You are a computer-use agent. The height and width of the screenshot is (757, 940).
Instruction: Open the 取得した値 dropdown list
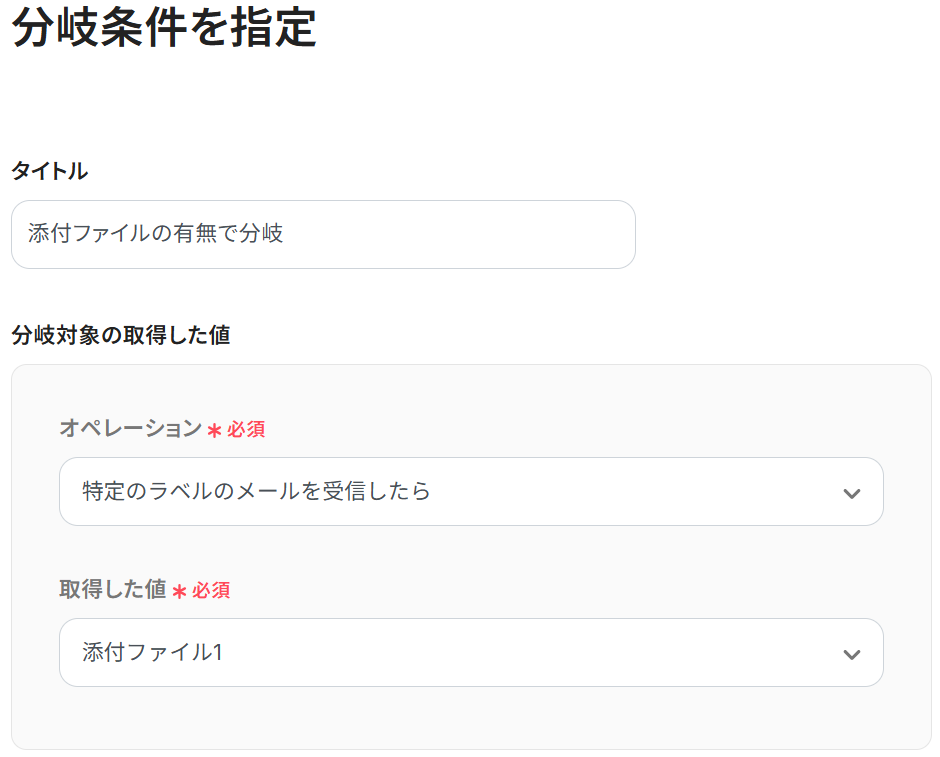pyautogui.click(x=471, y=652)
